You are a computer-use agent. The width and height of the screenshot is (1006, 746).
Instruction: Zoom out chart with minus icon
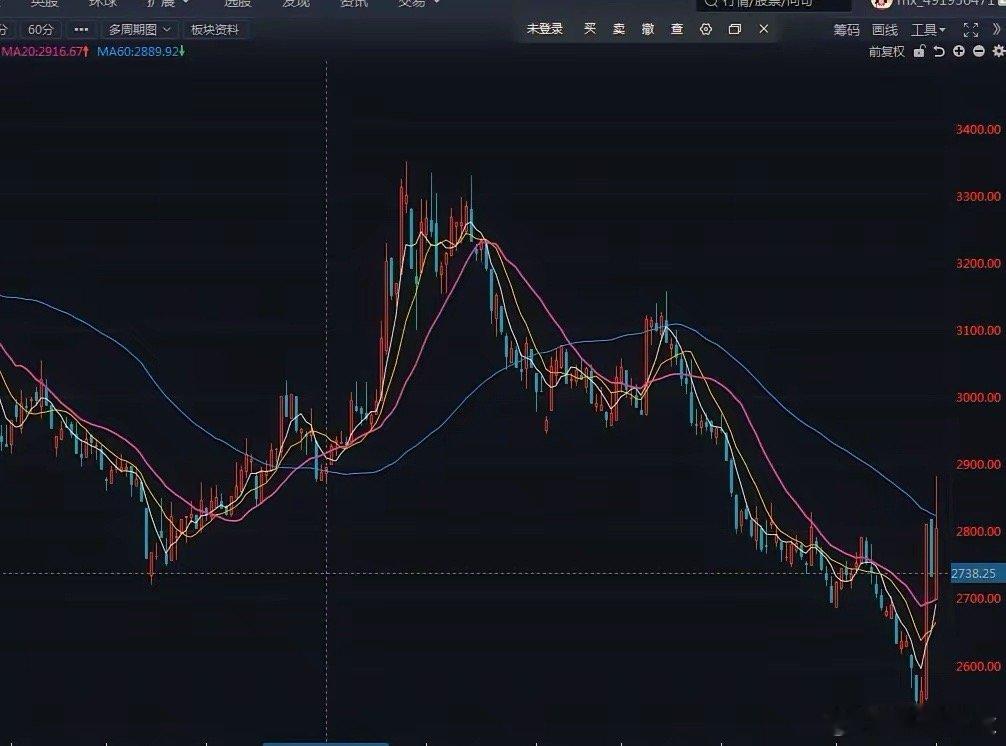coord(978,51)
